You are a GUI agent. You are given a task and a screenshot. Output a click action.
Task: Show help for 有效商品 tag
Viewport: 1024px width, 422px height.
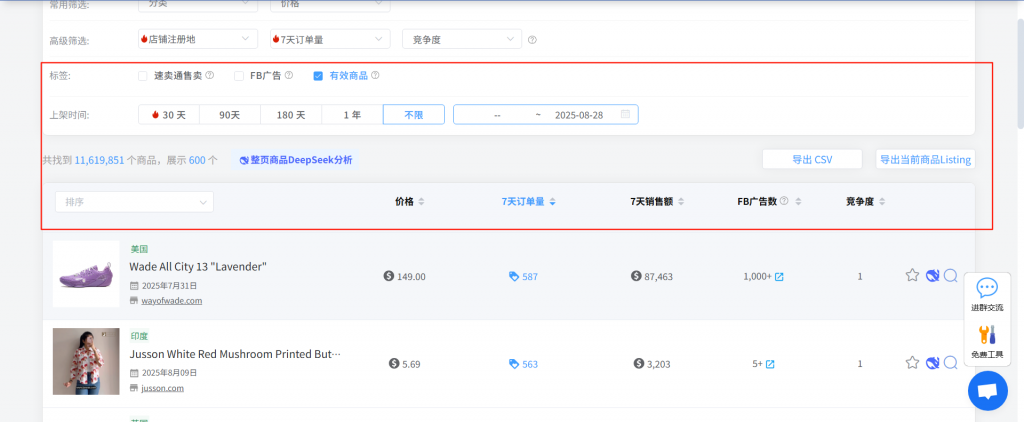pos(375,75)
